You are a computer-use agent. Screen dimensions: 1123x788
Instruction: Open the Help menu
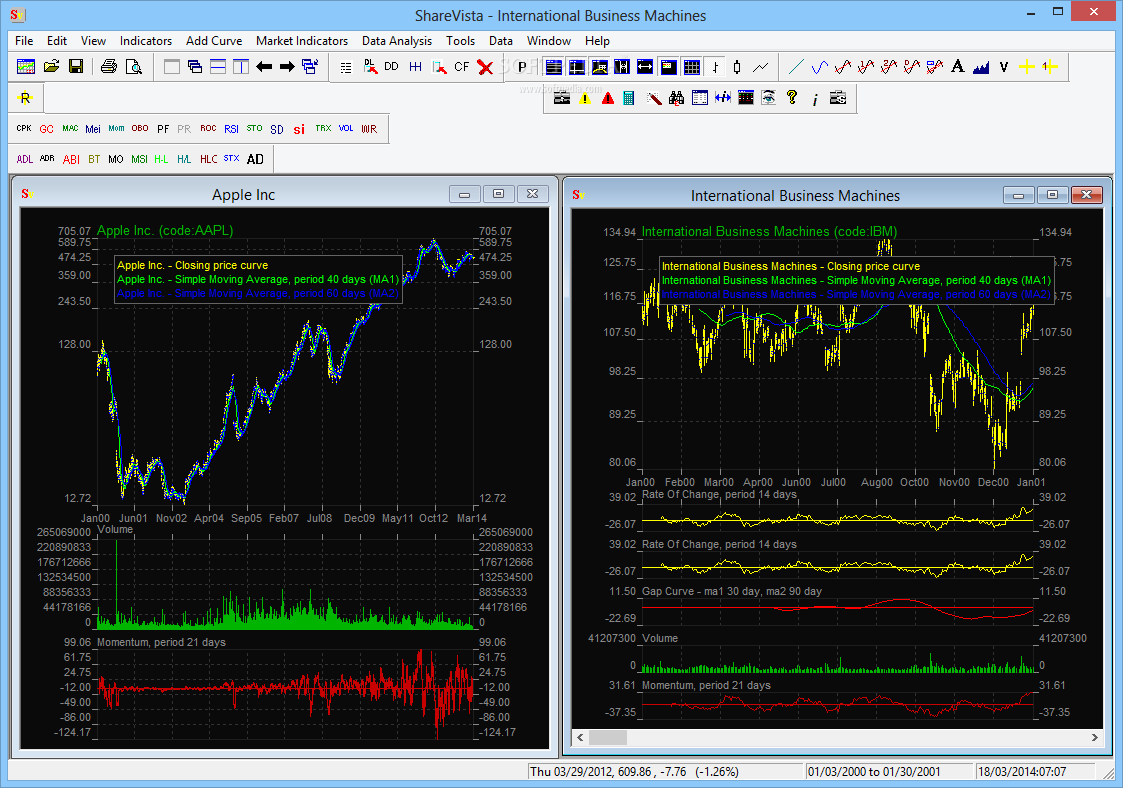pos(597,41)
